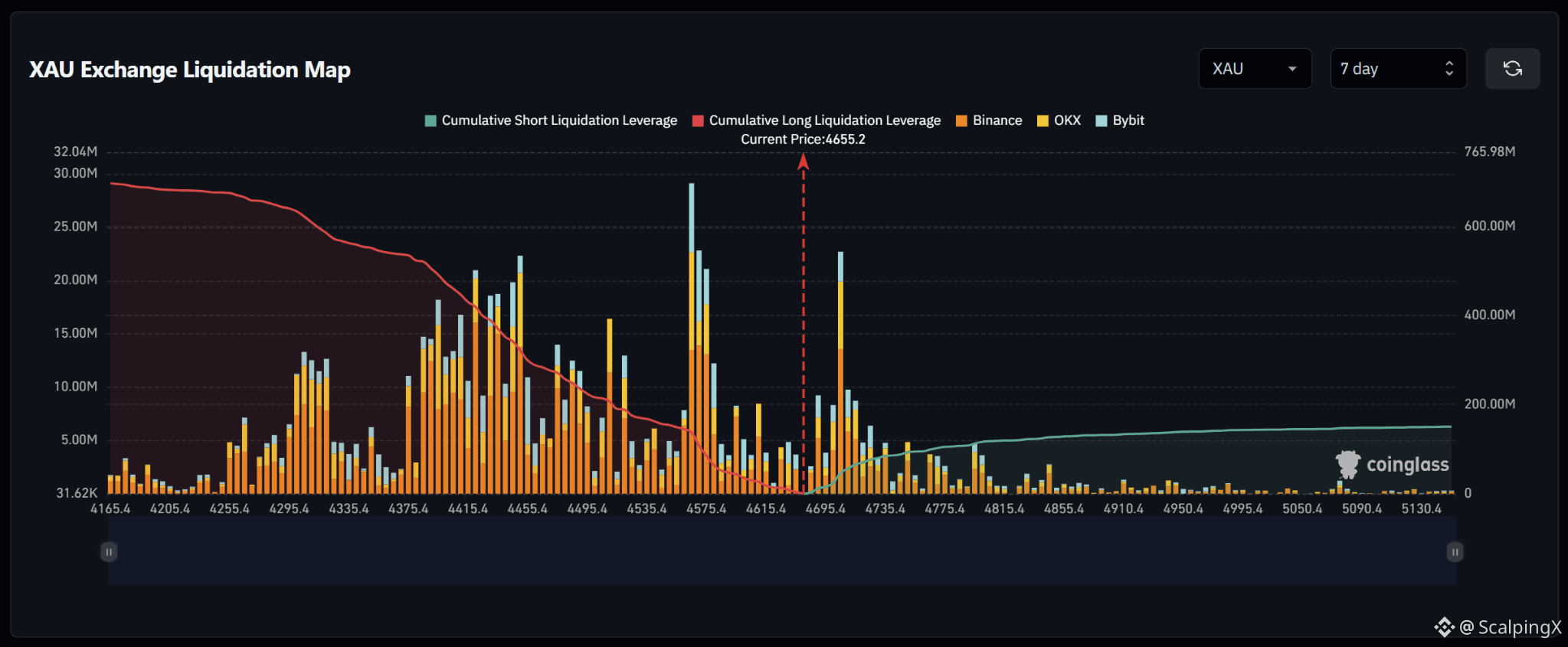Click the zoom range slider track
The image size is (1568, 647).
(781, 551)
